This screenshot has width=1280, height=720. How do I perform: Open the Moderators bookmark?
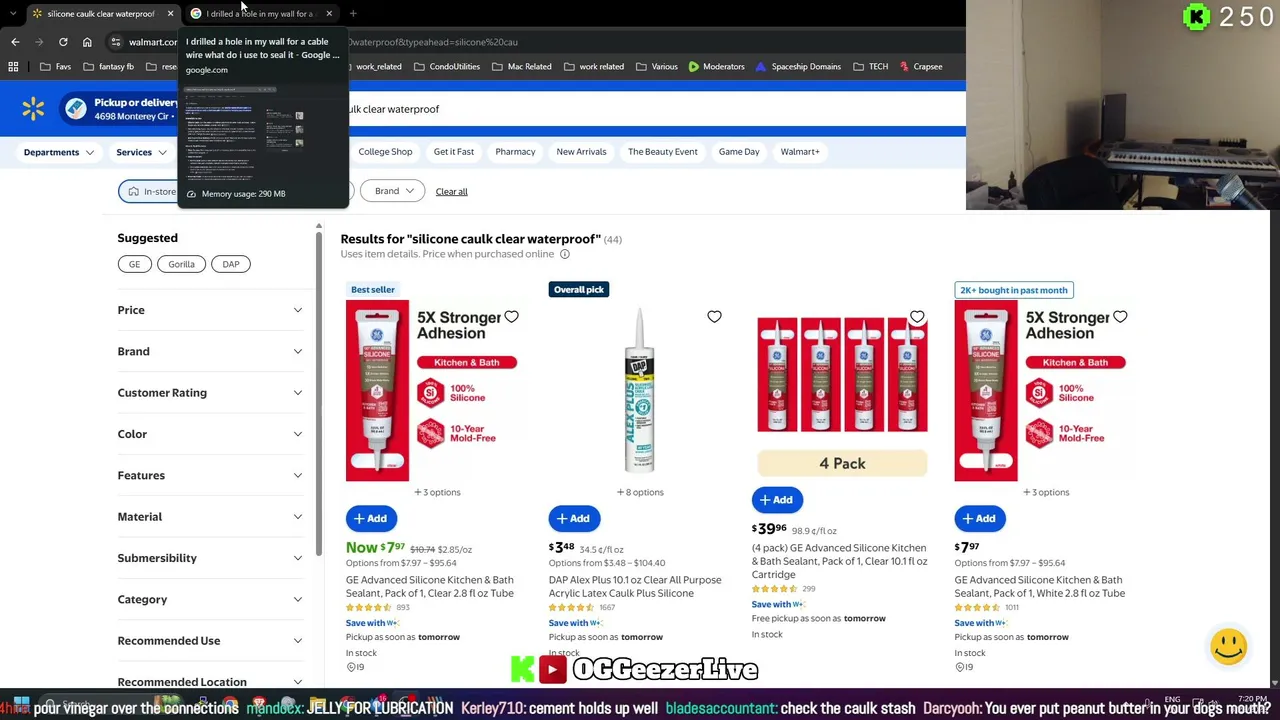click(716, 67)
